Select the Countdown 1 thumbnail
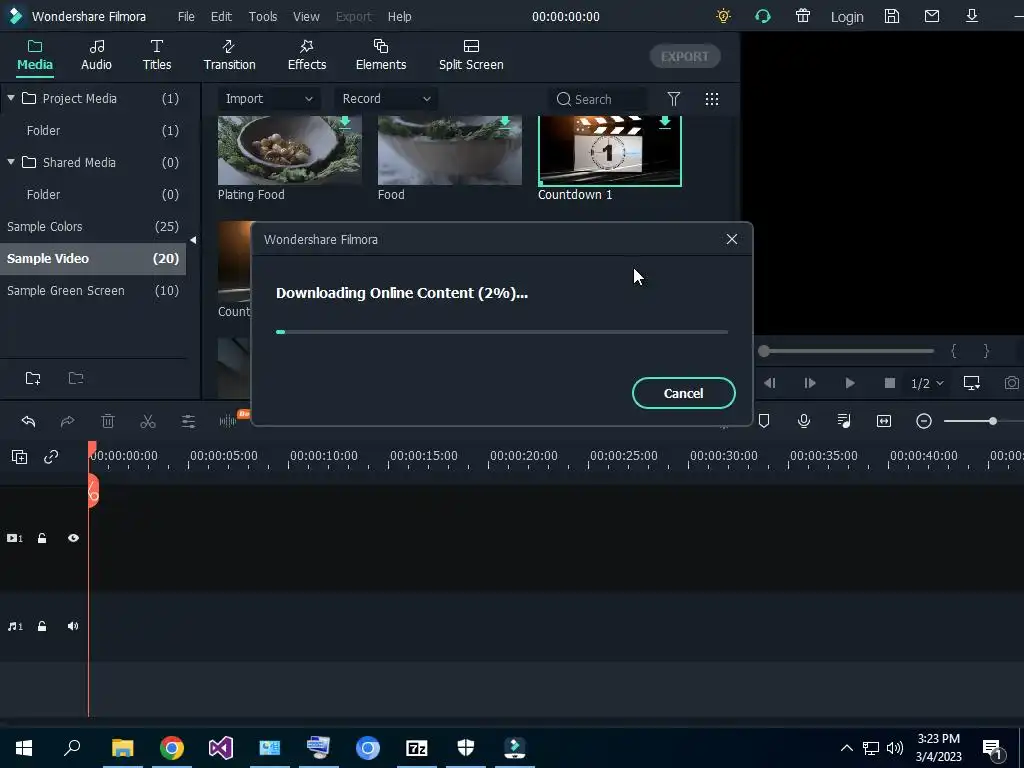 coord(609,151)
